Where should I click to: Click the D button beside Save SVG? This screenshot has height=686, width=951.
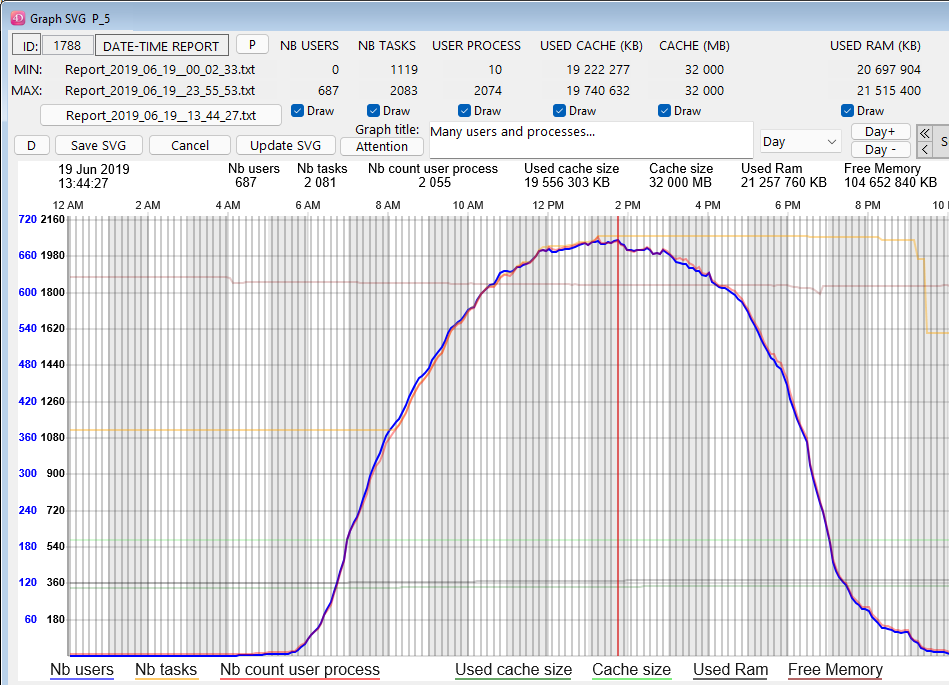(x=31, y=146)
